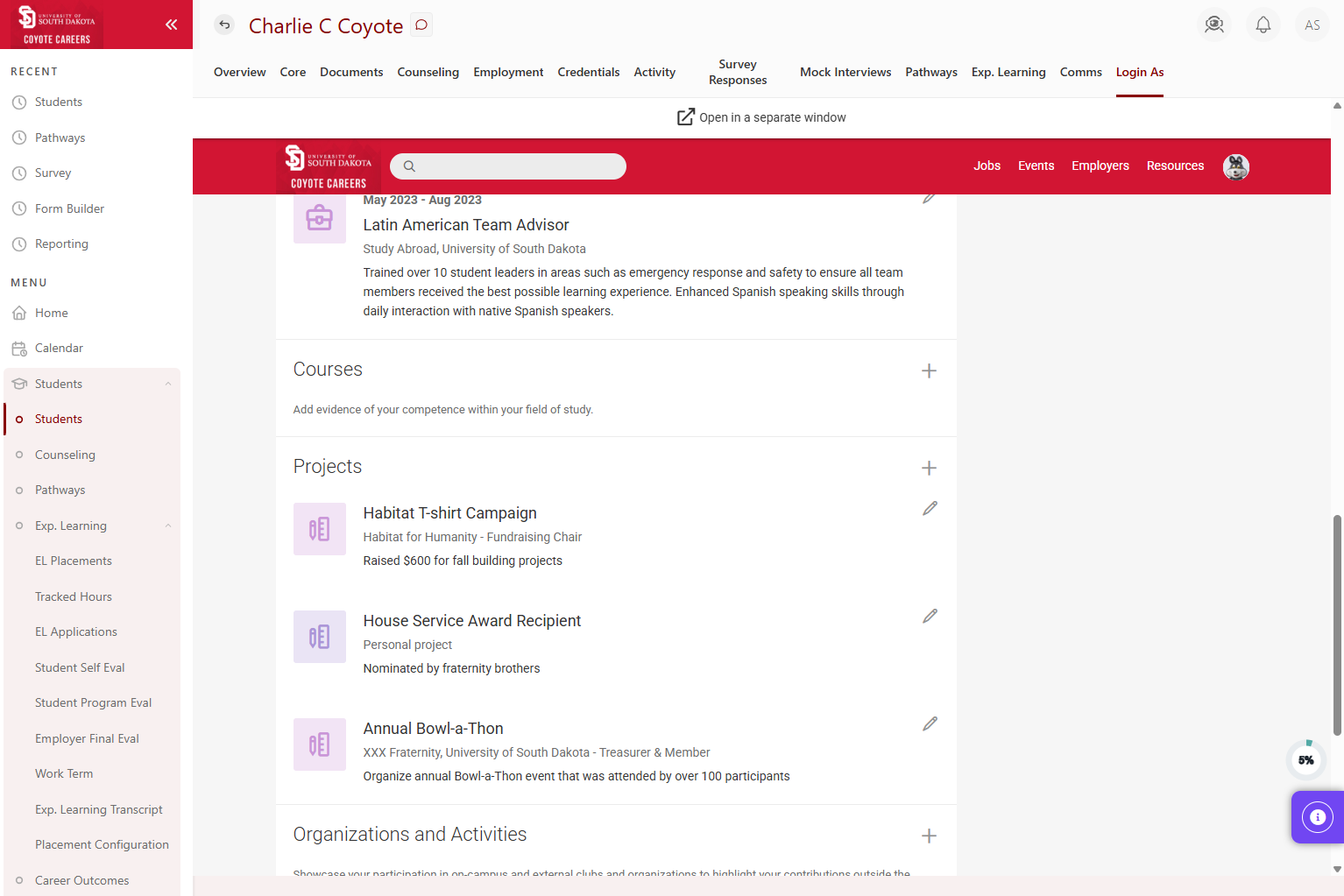This screenshot has height=896, width=1344.
Task: Collapse the Exp. Learning sidebar section
Action: click(168, 526)
